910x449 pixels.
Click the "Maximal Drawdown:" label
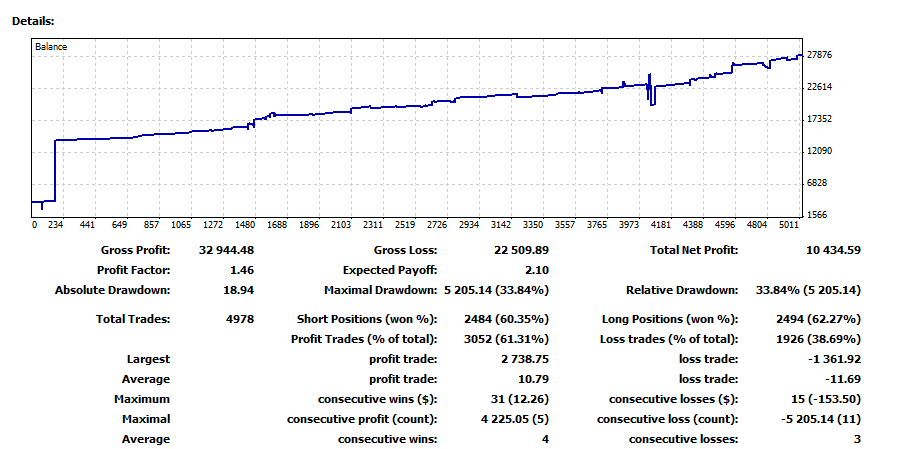381,290
